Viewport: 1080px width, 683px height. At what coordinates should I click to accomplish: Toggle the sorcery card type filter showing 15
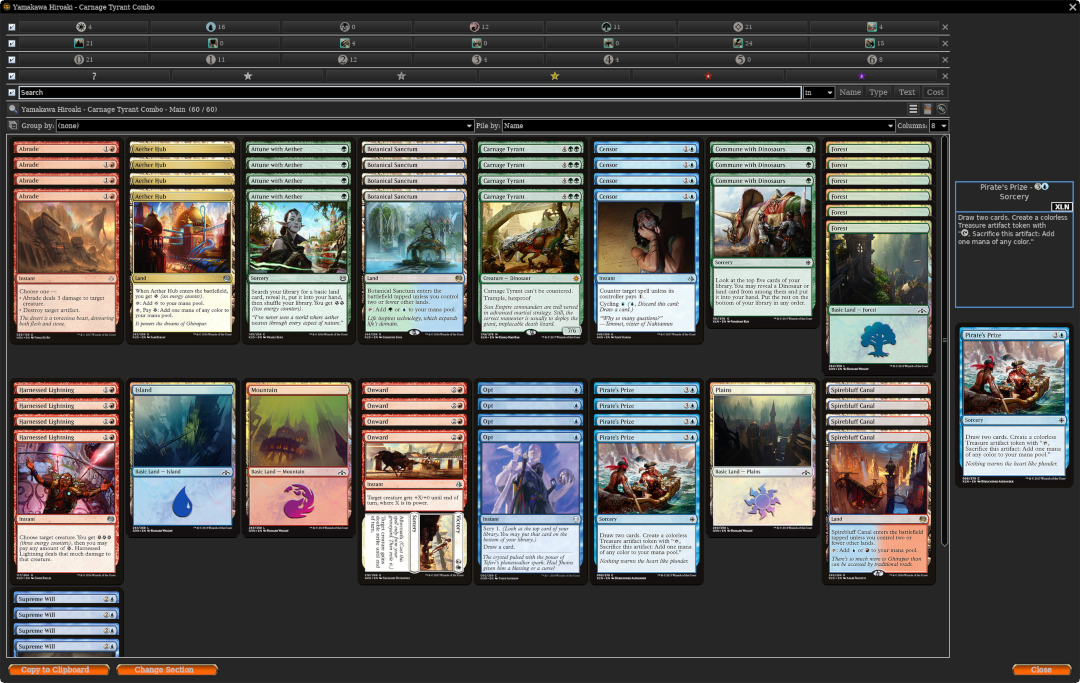pyautogui.click(x=875, y=43)
